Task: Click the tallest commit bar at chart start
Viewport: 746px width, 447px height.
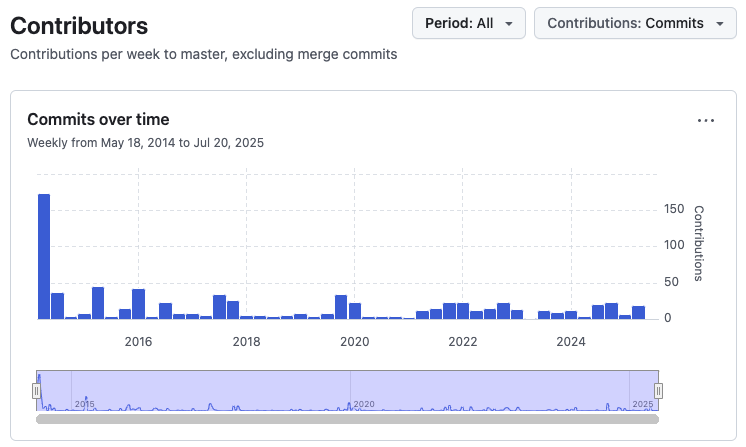Action: [x=44, y=256]
